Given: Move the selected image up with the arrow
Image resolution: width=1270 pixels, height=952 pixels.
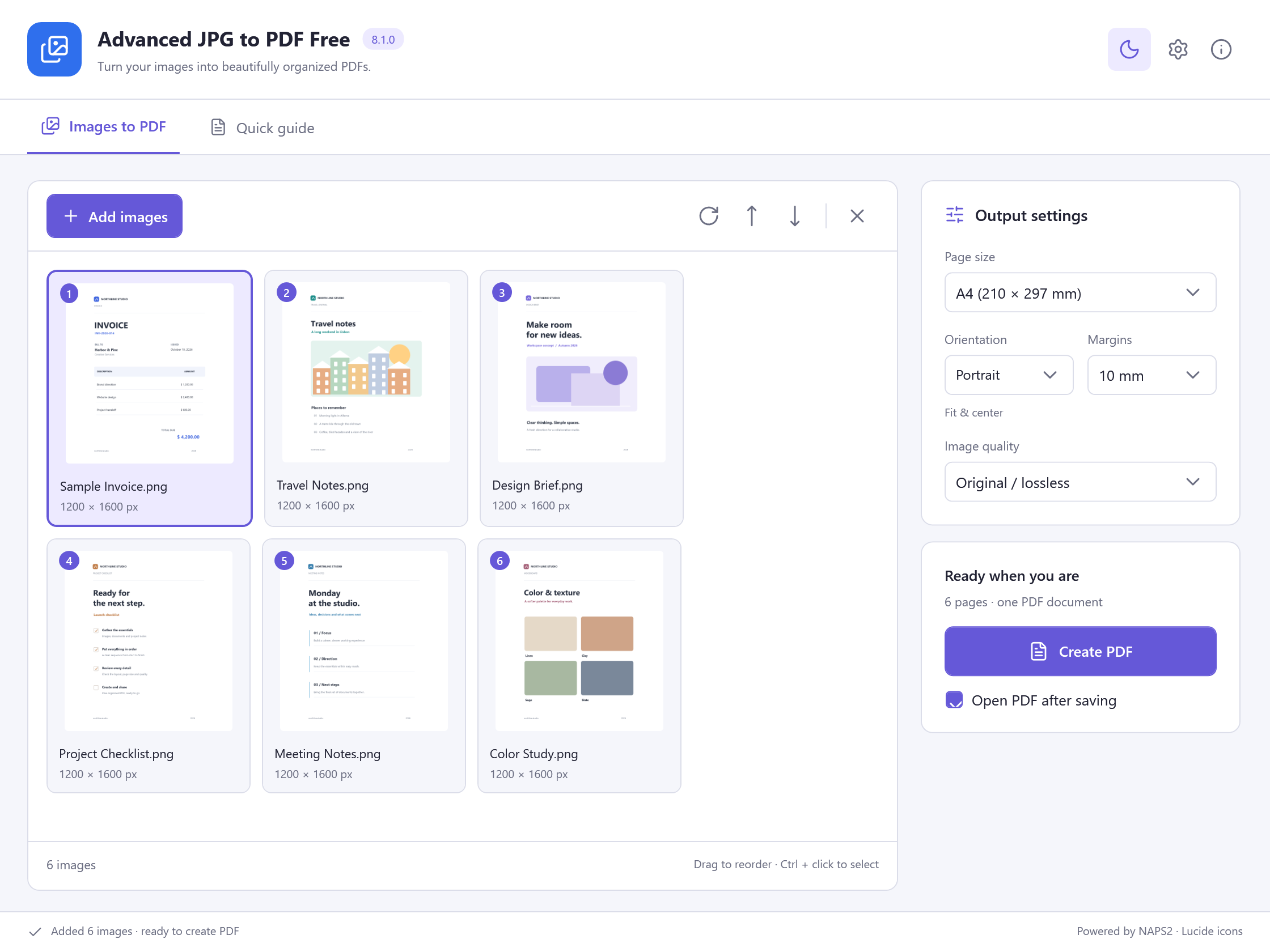Looking at the screenshot, I should tap(752, 216).
